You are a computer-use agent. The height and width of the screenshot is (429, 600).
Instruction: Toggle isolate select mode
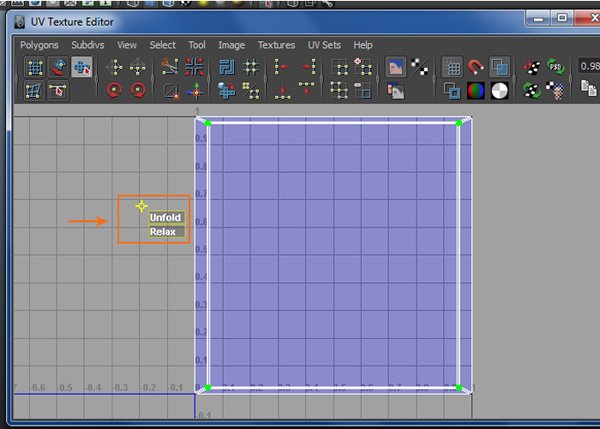pos(339,67)
